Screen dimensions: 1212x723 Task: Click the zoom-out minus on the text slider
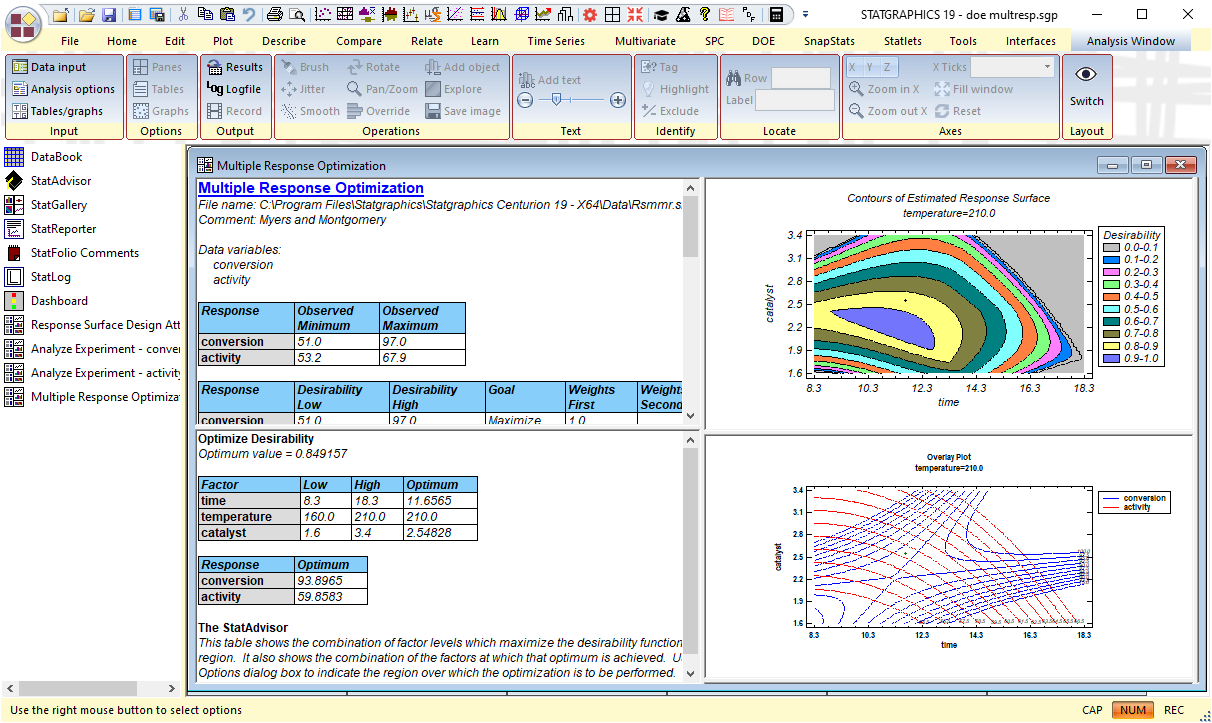(x=526, y=100)
